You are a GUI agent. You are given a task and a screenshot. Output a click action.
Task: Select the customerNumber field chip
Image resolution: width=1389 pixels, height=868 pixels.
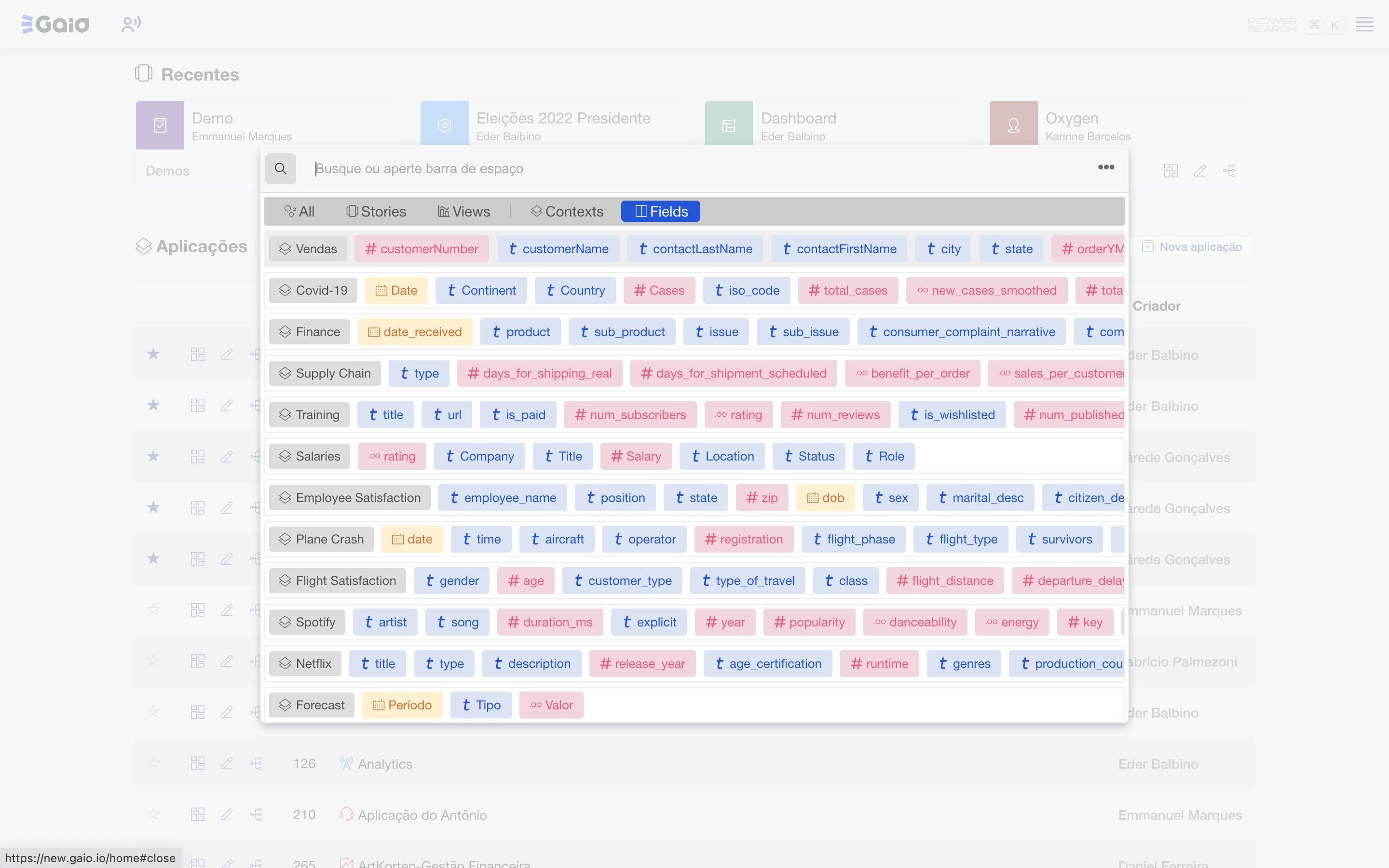pyautogui.click(x=422, y=248)
